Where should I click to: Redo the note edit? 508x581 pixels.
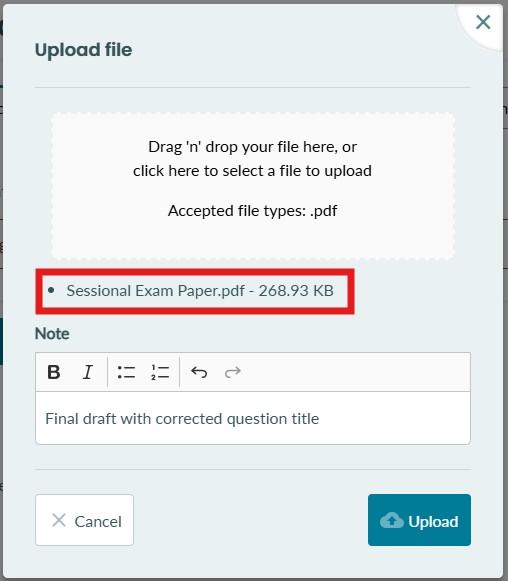[233, 372]
